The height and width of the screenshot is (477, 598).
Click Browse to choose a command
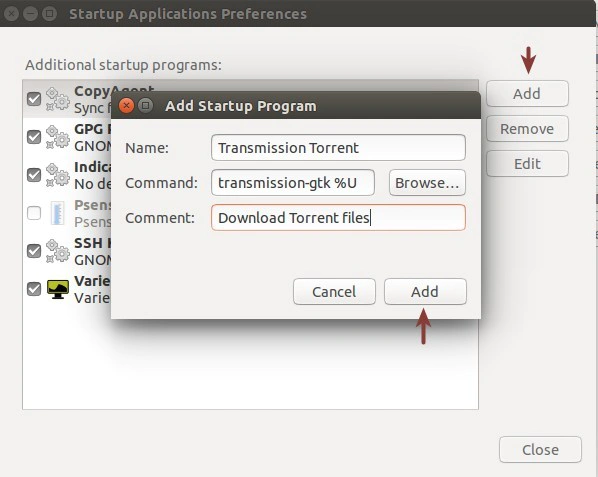tap(427, 183)
